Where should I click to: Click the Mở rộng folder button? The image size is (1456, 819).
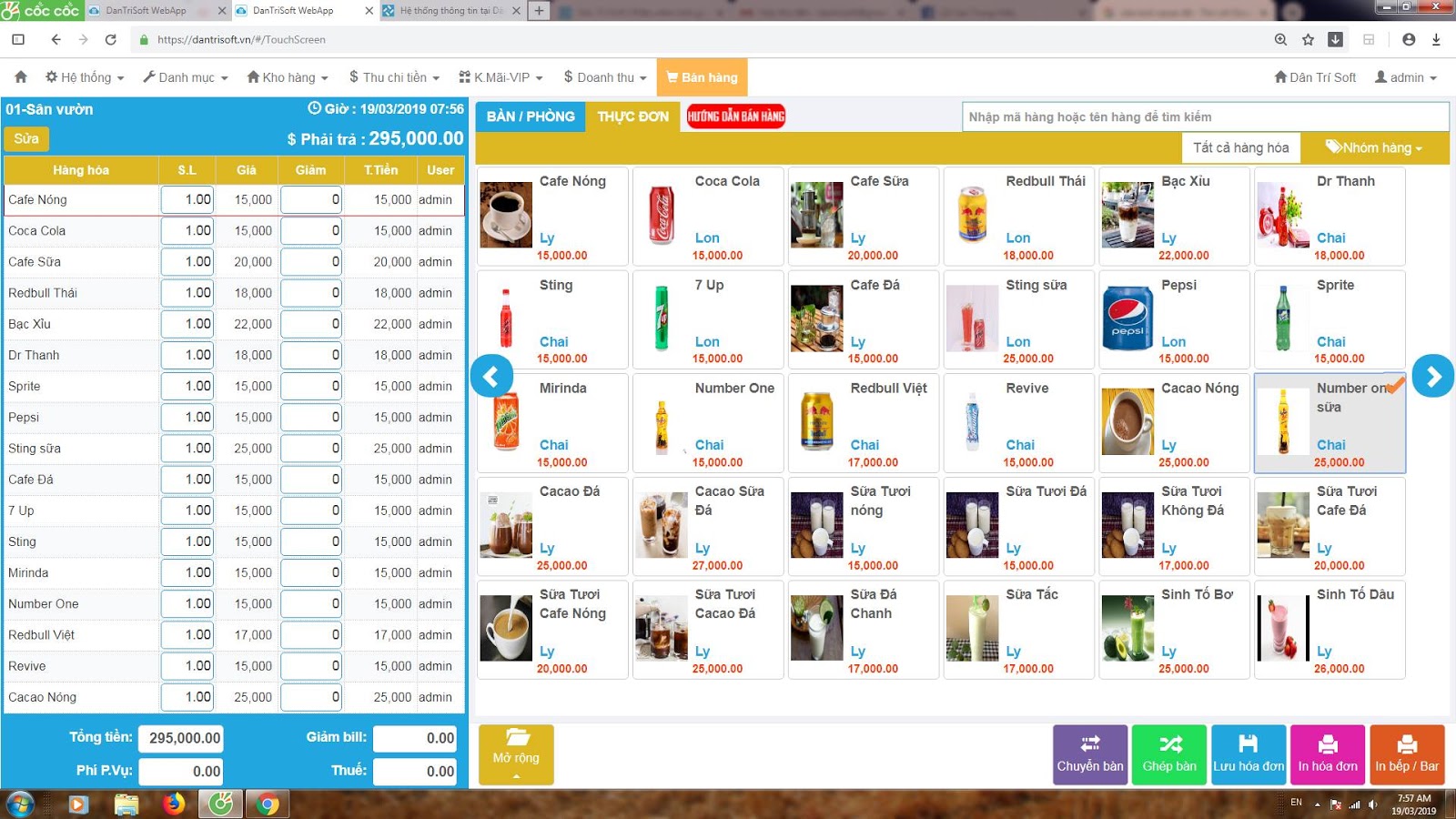516,754
